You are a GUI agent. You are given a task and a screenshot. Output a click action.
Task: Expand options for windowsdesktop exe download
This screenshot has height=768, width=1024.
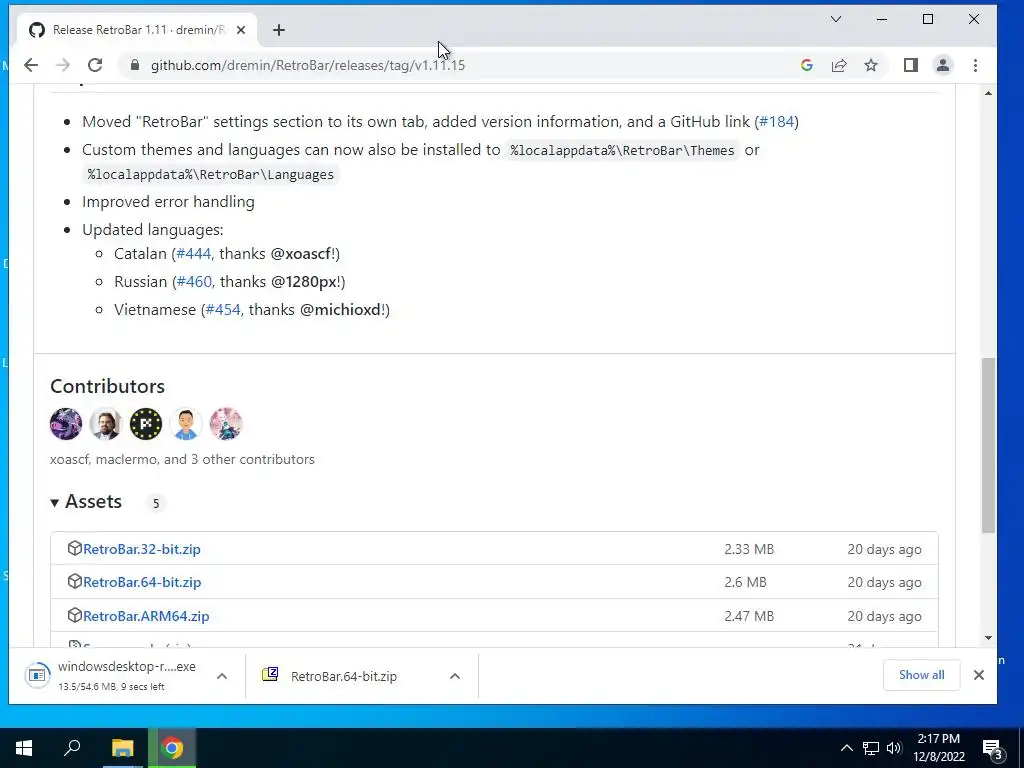pos(222,676)
